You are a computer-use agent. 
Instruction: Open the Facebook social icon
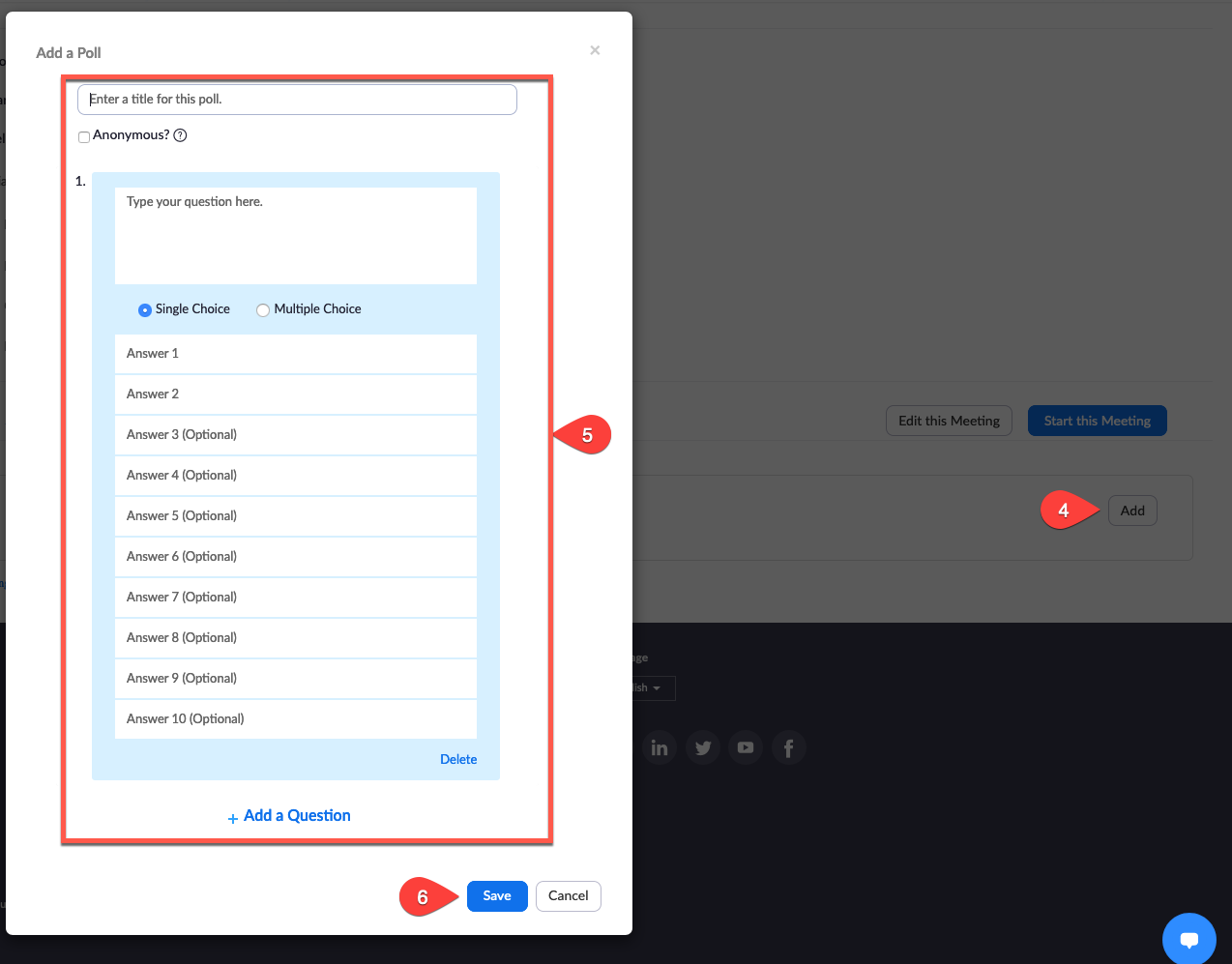788,747
